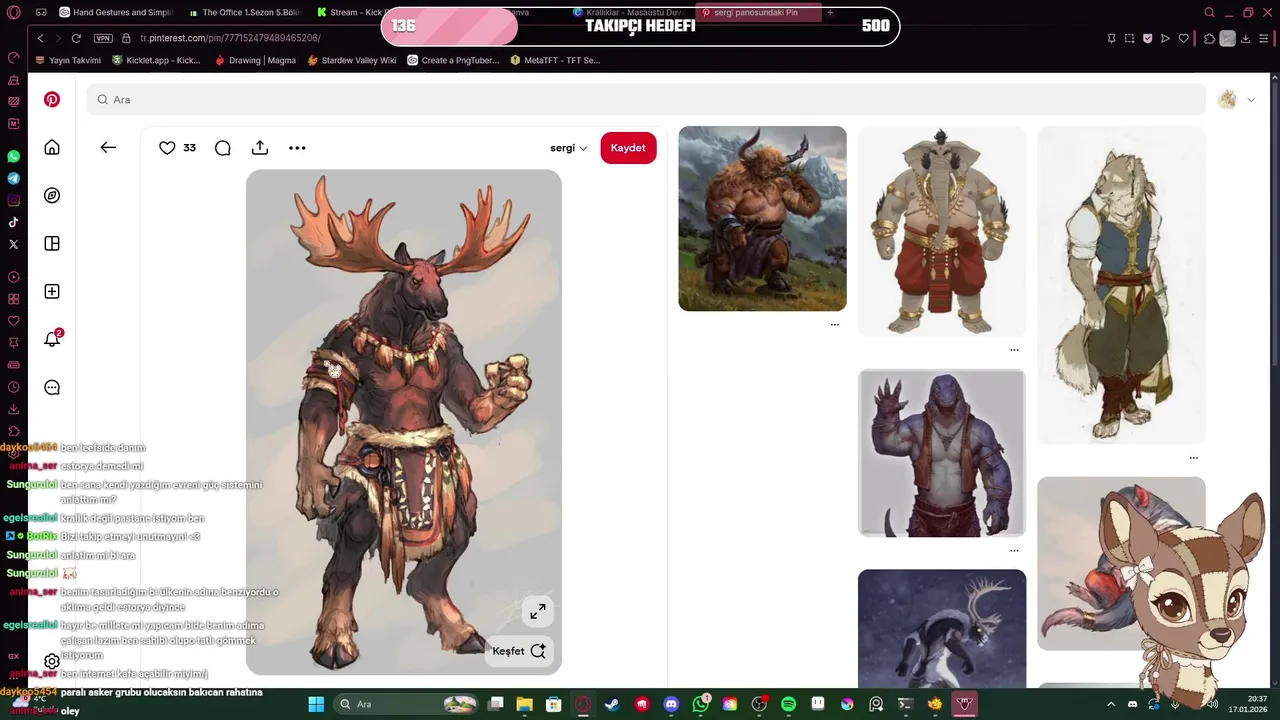Open the wolf character pin thumbnail
1280x720 pixels.
tap(1121, 285)
